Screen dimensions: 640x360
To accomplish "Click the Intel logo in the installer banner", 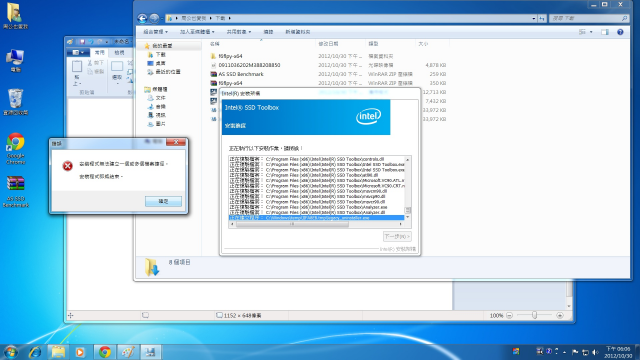I will [x=369, y=116].
